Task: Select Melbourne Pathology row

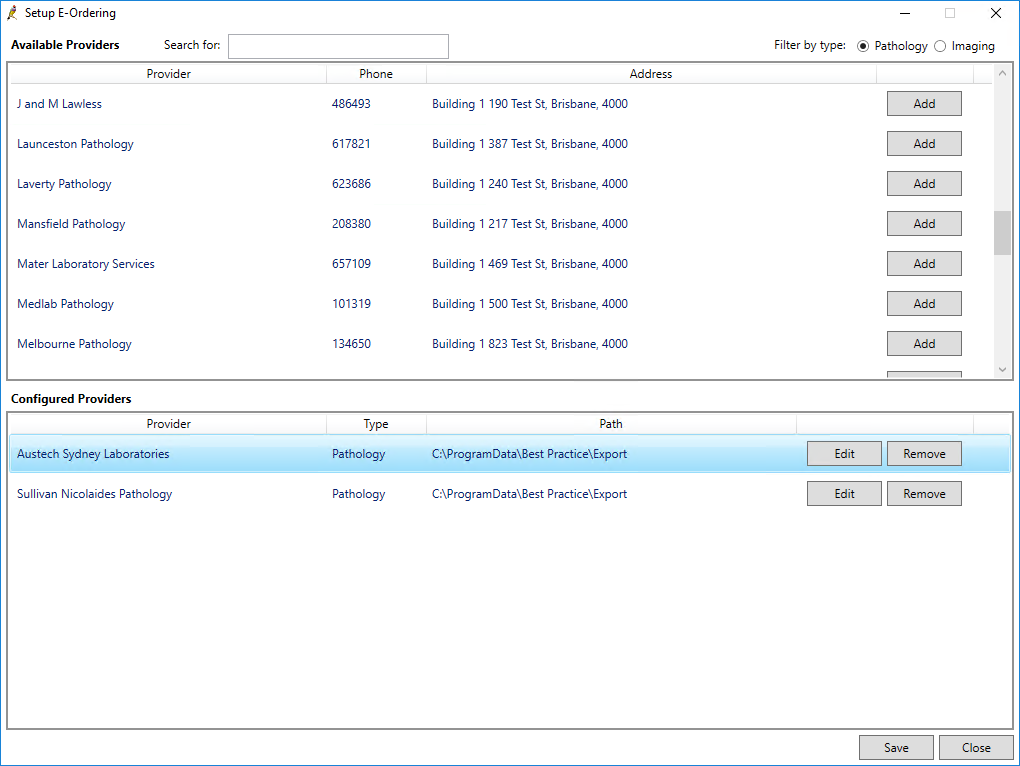Action: [x=501, y=344]
